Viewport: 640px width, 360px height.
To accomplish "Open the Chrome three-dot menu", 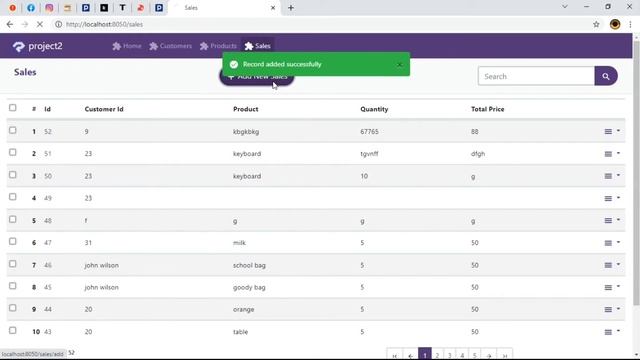I will (631, 24).
